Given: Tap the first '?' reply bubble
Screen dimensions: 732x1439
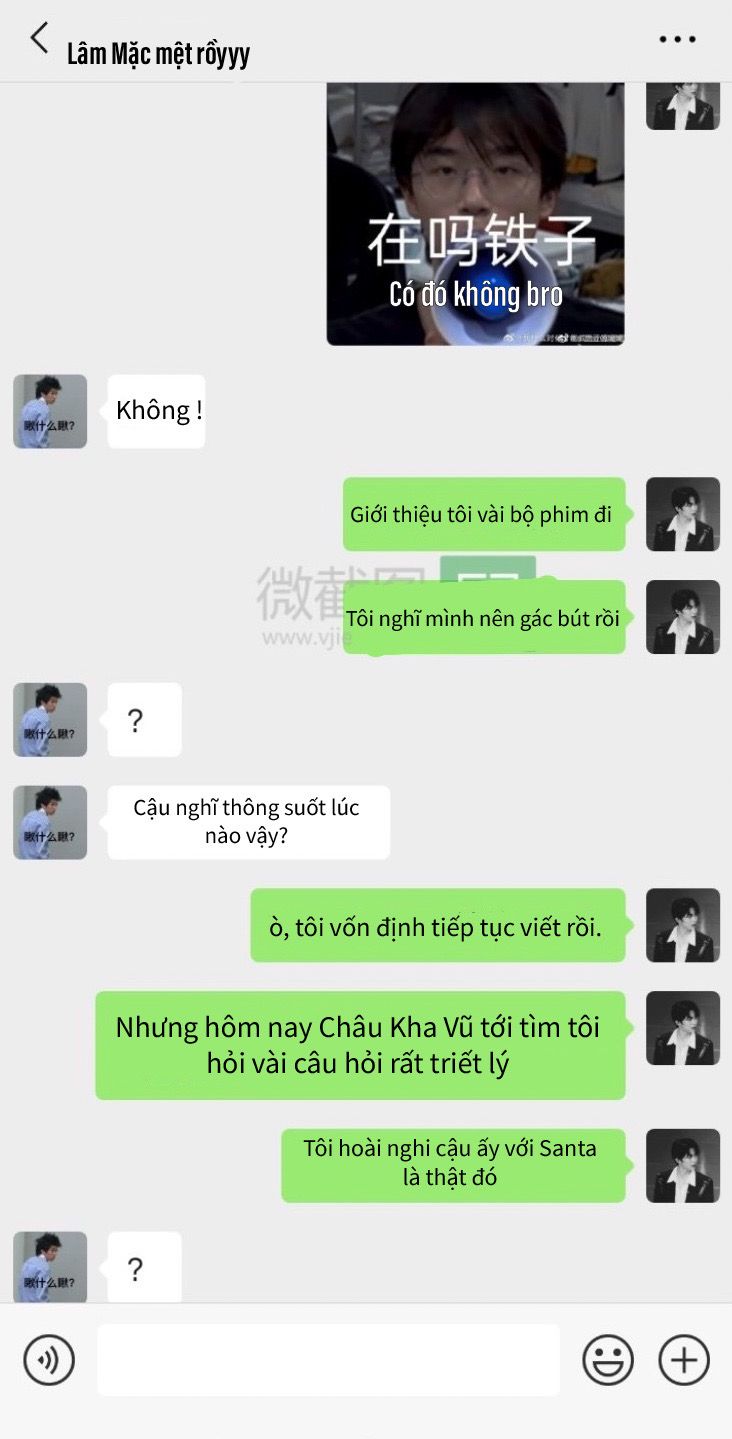Looking at the screenshot, I should 144,720.
